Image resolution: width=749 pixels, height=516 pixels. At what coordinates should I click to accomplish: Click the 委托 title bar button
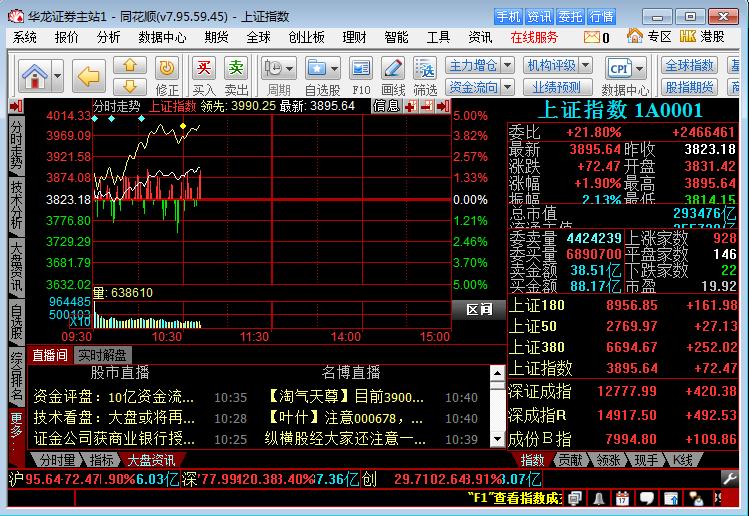click(x=570, y=17)
